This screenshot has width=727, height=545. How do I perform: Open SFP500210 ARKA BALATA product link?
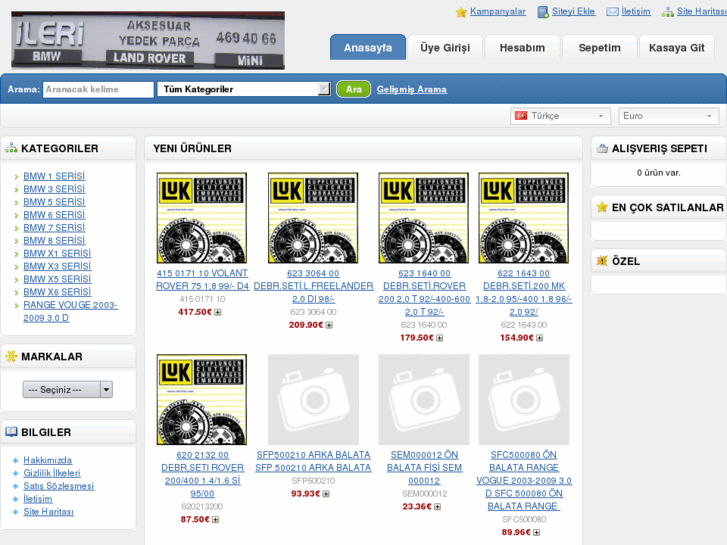pos(313,462)
